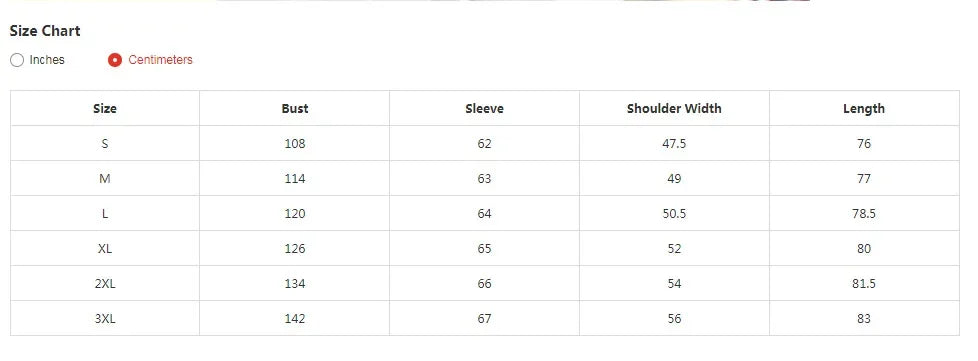Click the 3XL size row label
The height and width of the screenshot is (361, 978).
[105, 318]
